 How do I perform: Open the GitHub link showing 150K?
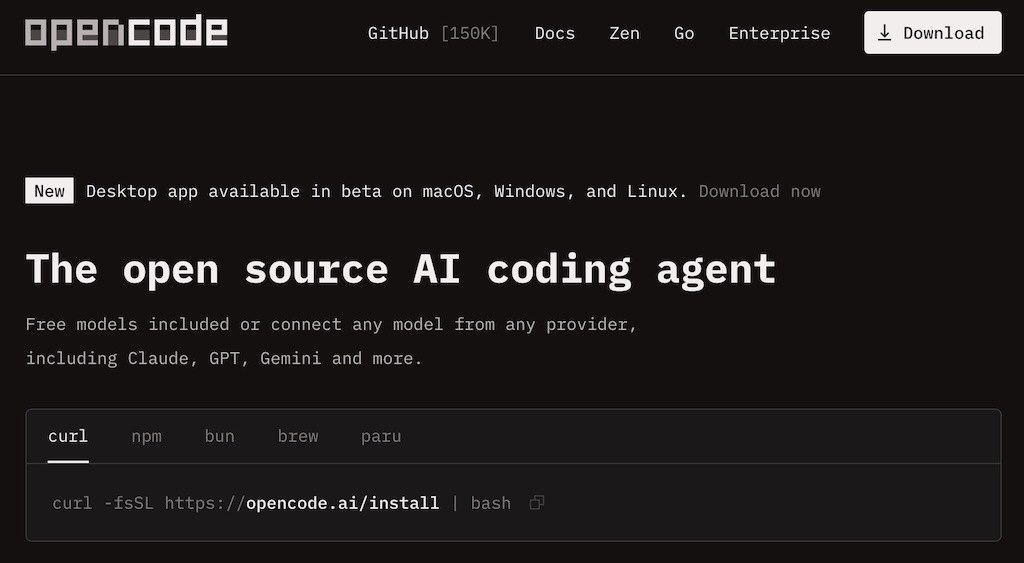(433, 33)
